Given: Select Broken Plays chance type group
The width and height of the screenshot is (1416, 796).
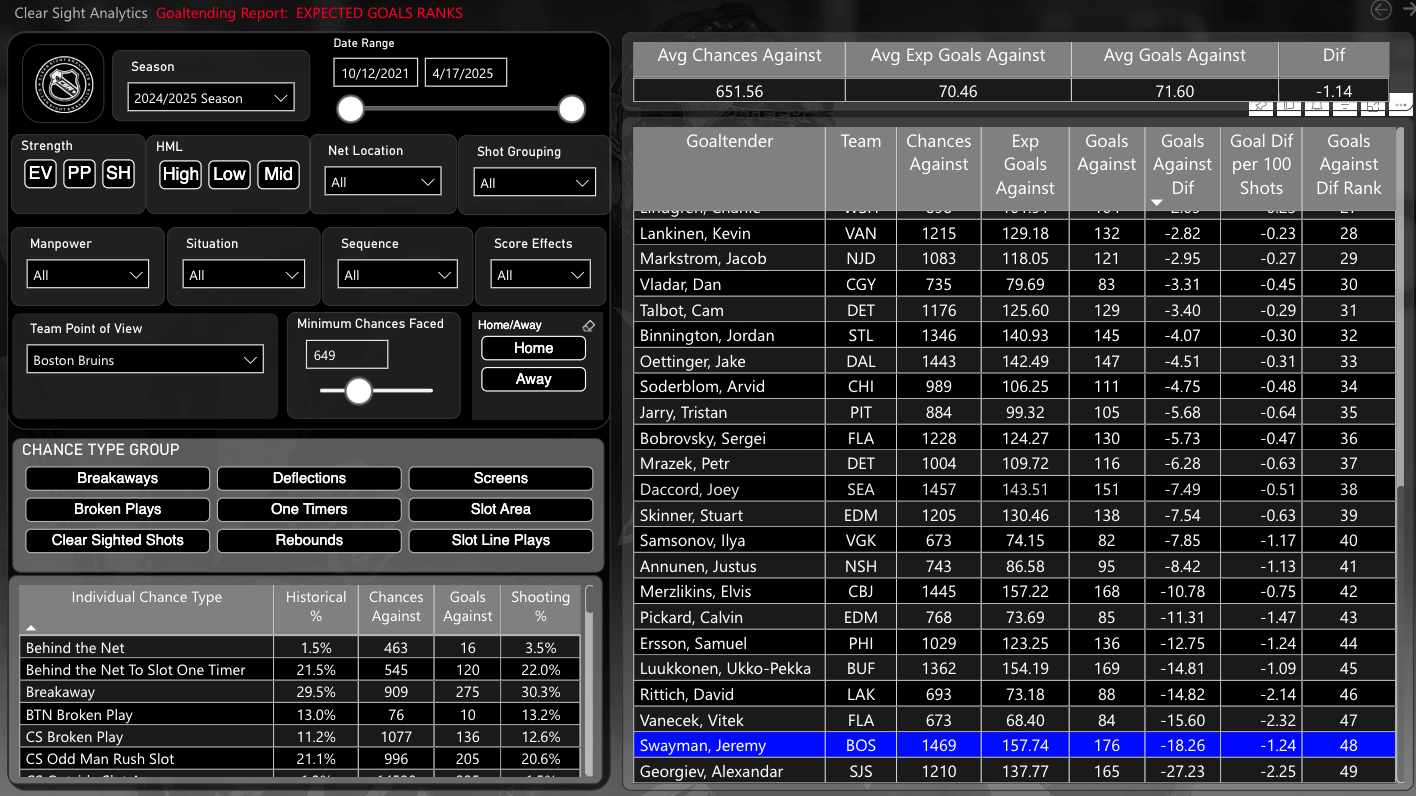Looking at the screenshot, I should coord(117,509).
